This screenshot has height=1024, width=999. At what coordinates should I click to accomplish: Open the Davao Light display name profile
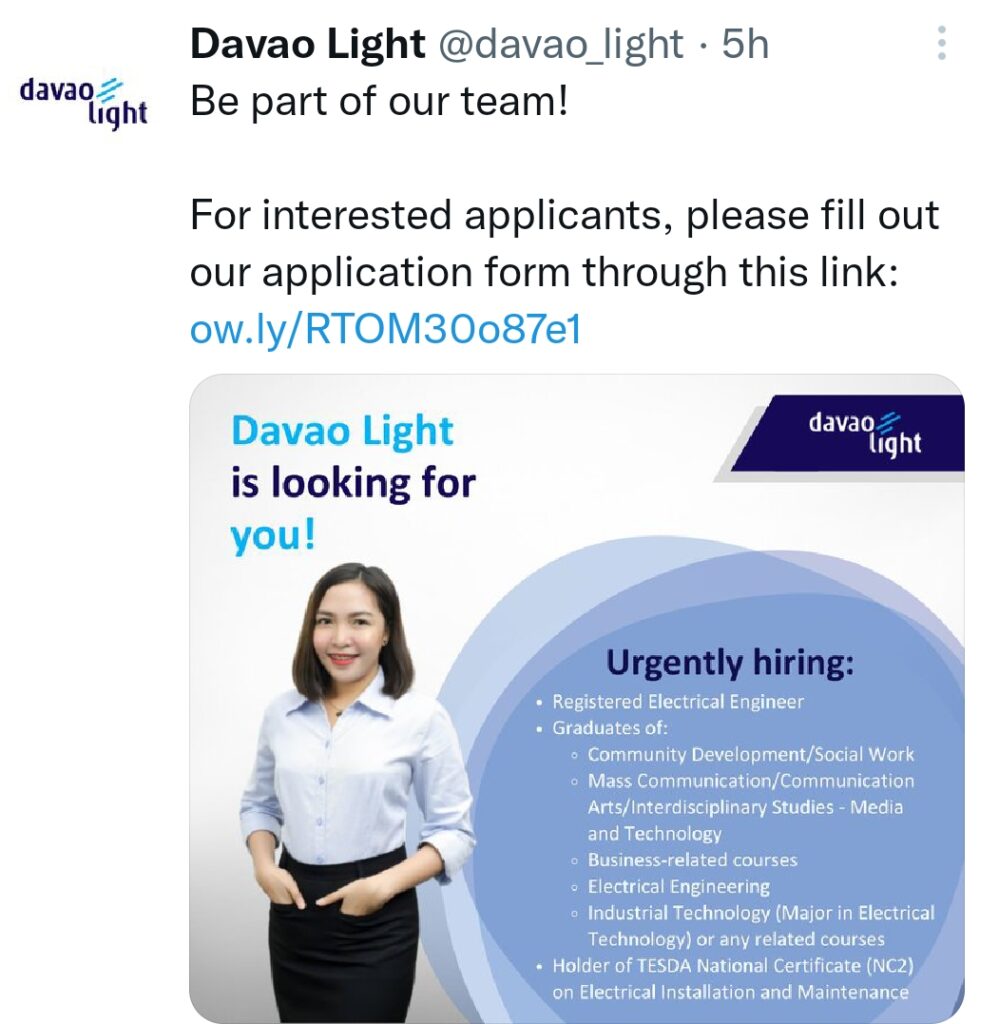pos(308,44)
